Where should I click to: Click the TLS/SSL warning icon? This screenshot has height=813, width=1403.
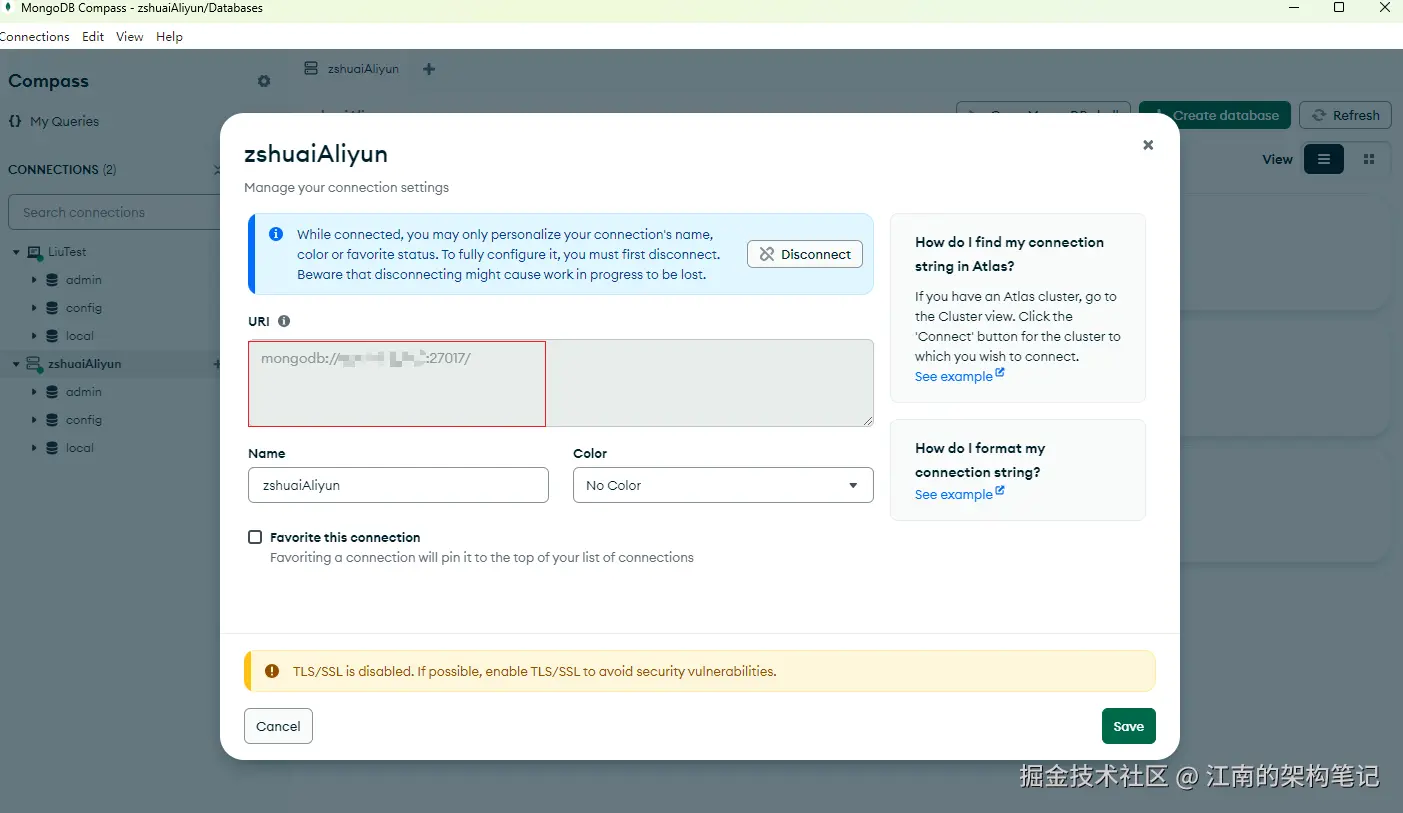(x=272, y=671)
